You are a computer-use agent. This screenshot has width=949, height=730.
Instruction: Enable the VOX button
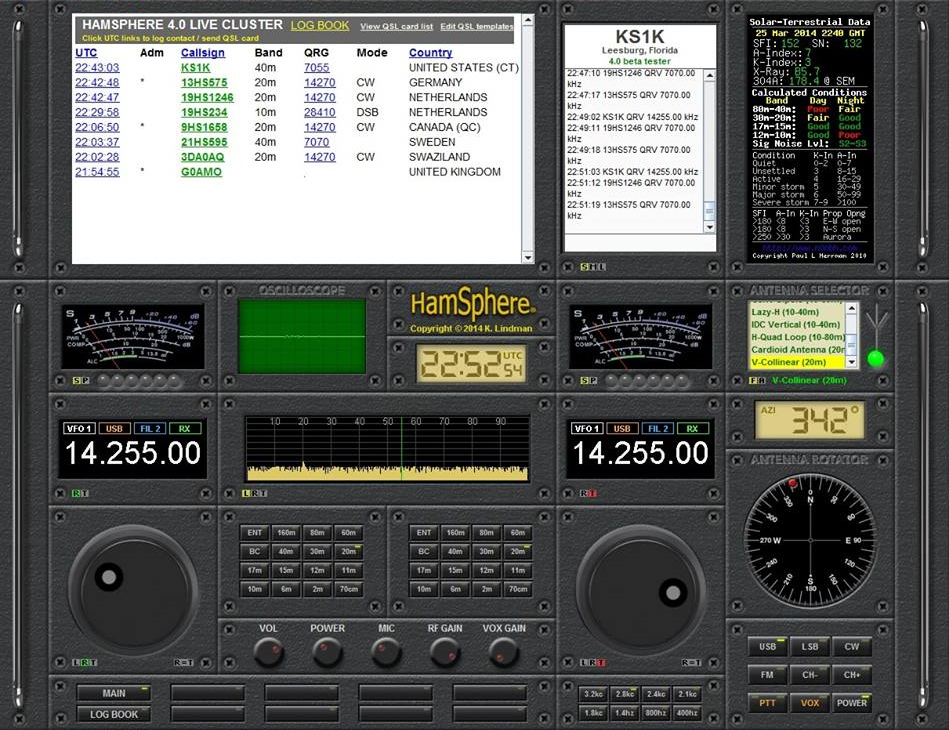point(810,703)
